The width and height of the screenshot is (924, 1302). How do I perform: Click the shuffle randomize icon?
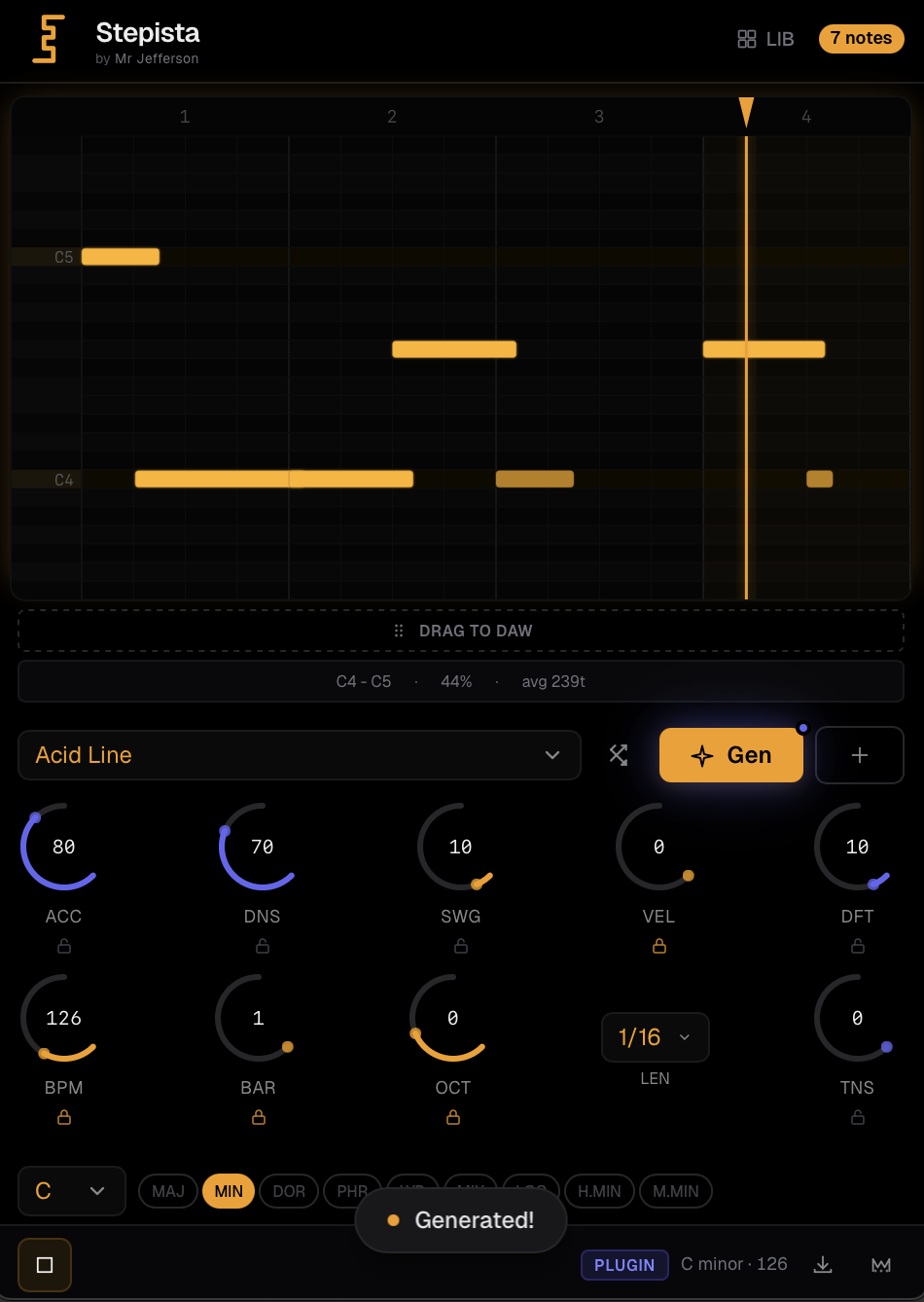619,755
